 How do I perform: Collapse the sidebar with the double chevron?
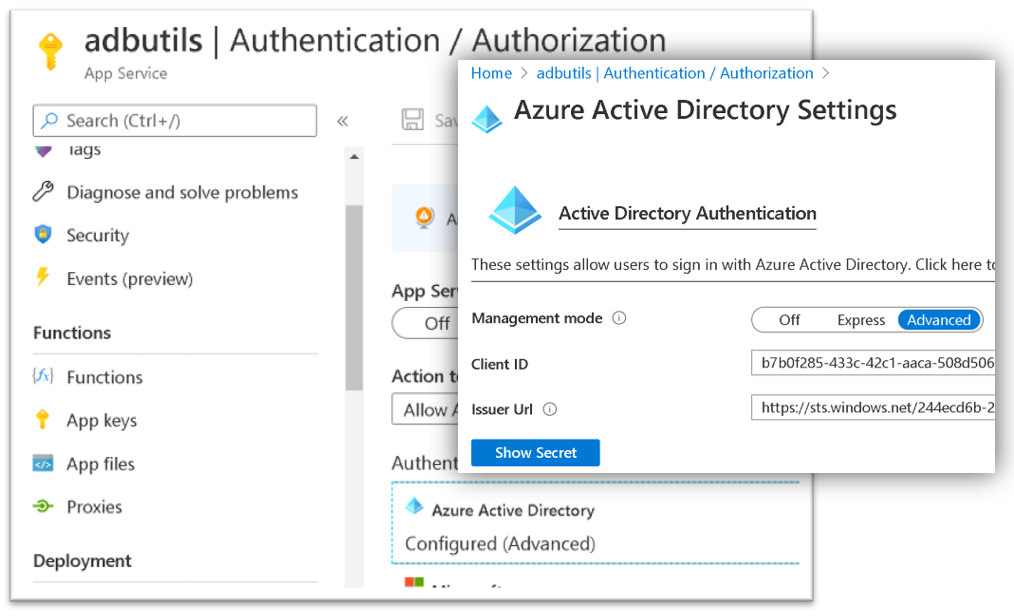(343, 118)
